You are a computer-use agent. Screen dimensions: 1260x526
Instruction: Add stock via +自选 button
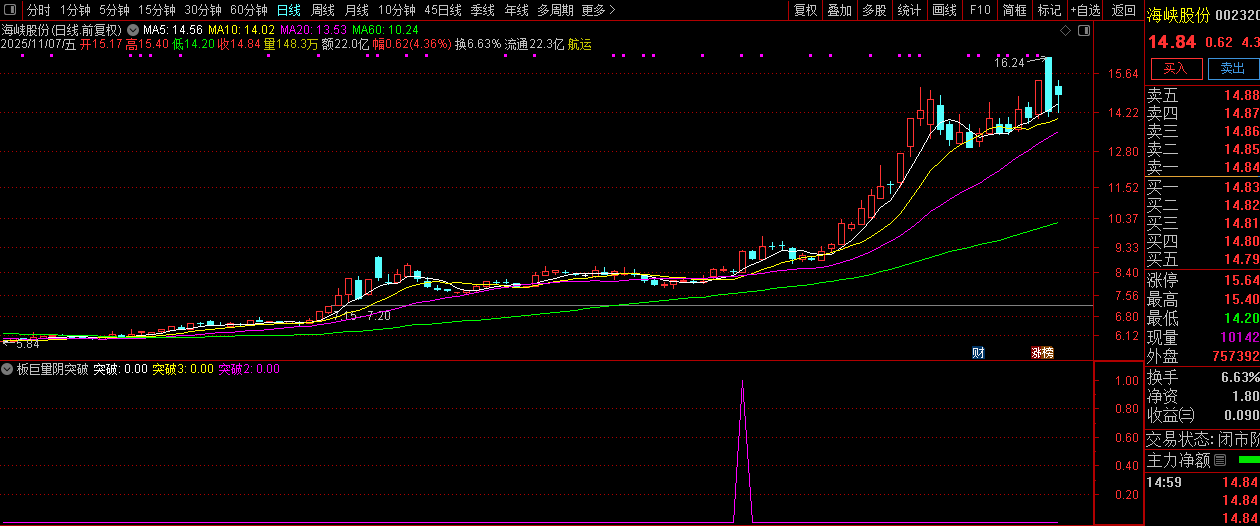1085,10
